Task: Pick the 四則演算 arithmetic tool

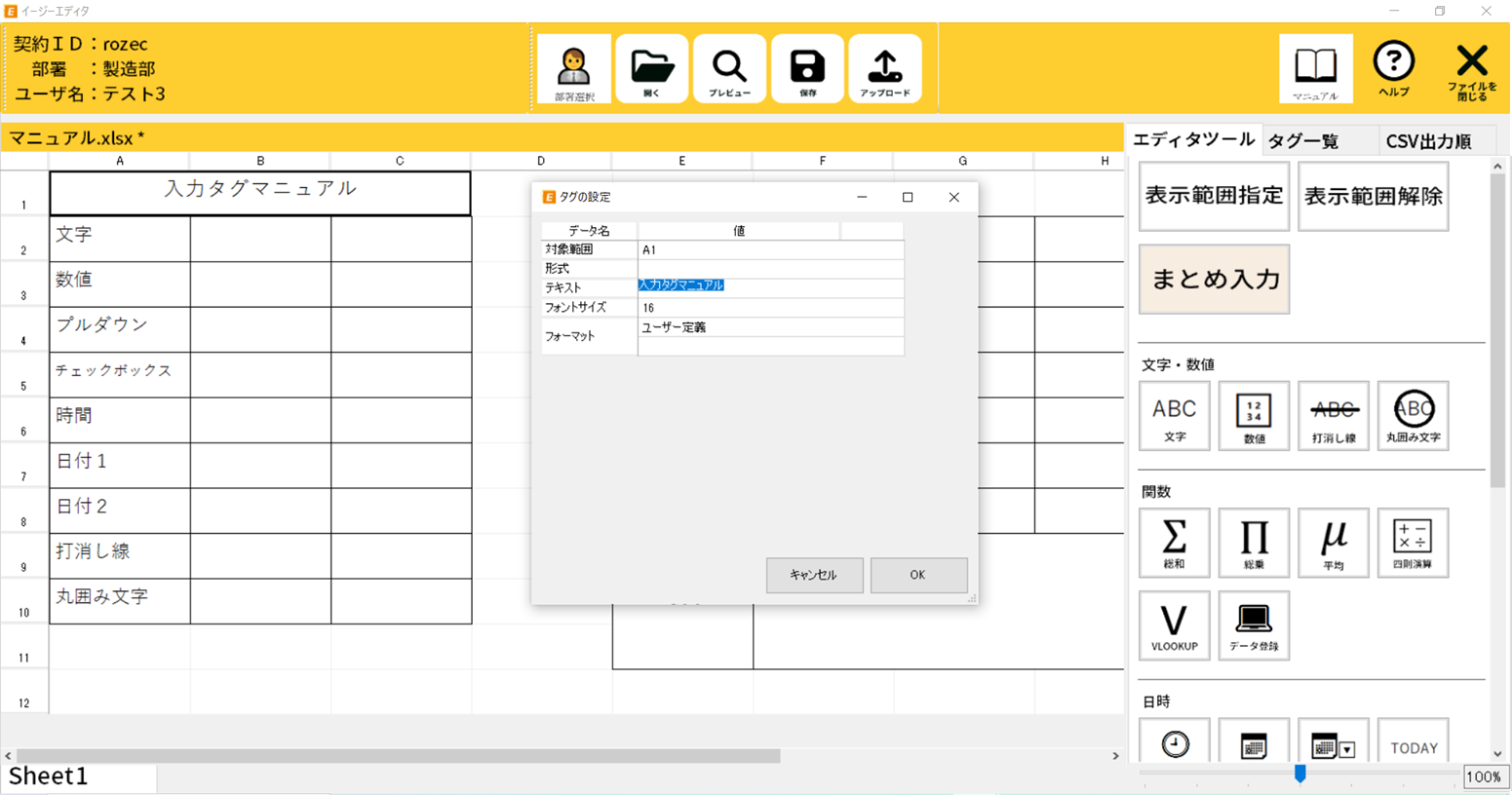Action: tap(1413, 543)
